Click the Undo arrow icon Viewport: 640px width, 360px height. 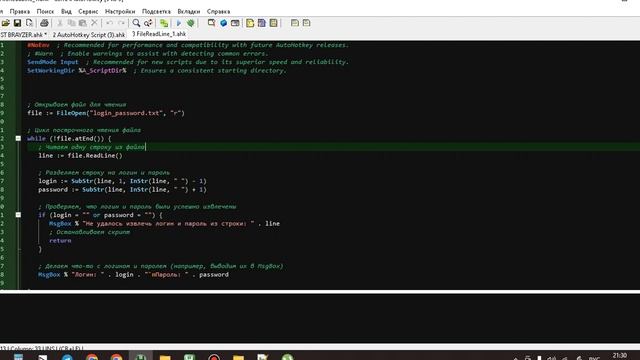tap(109, 23)
